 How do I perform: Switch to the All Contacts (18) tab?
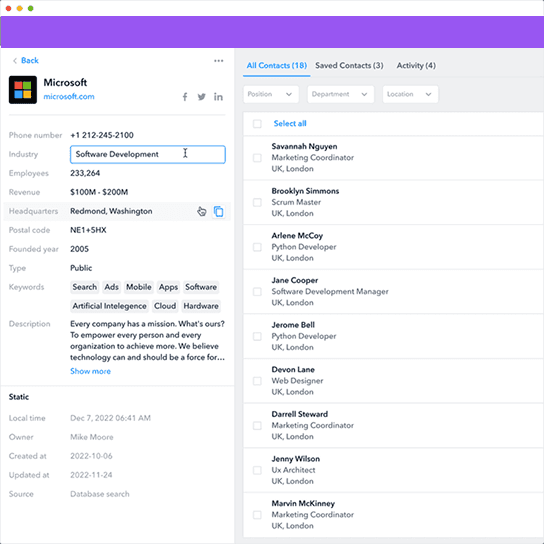277,66
